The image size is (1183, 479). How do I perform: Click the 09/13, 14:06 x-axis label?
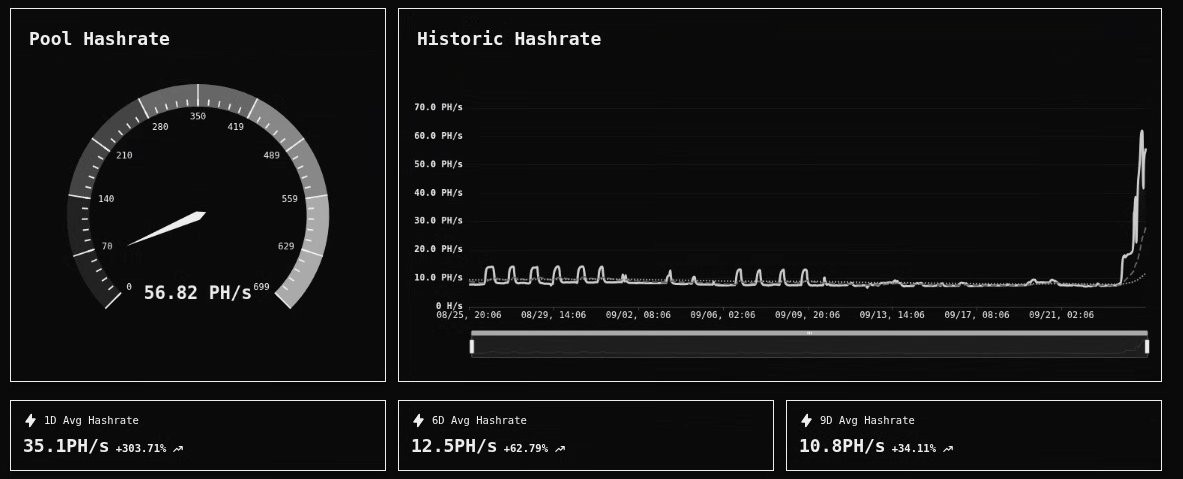pyautogui.click(x=892, y=315)
